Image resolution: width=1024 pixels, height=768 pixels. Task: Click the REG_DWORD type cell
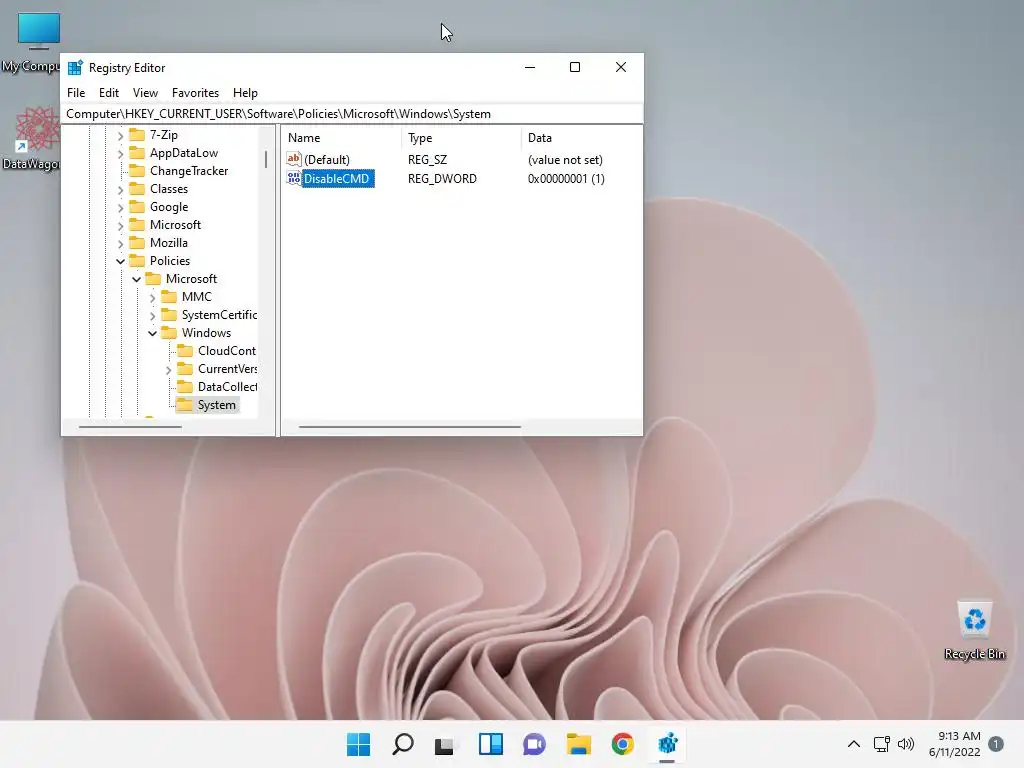pyautogui.click(x=442, y=178)
